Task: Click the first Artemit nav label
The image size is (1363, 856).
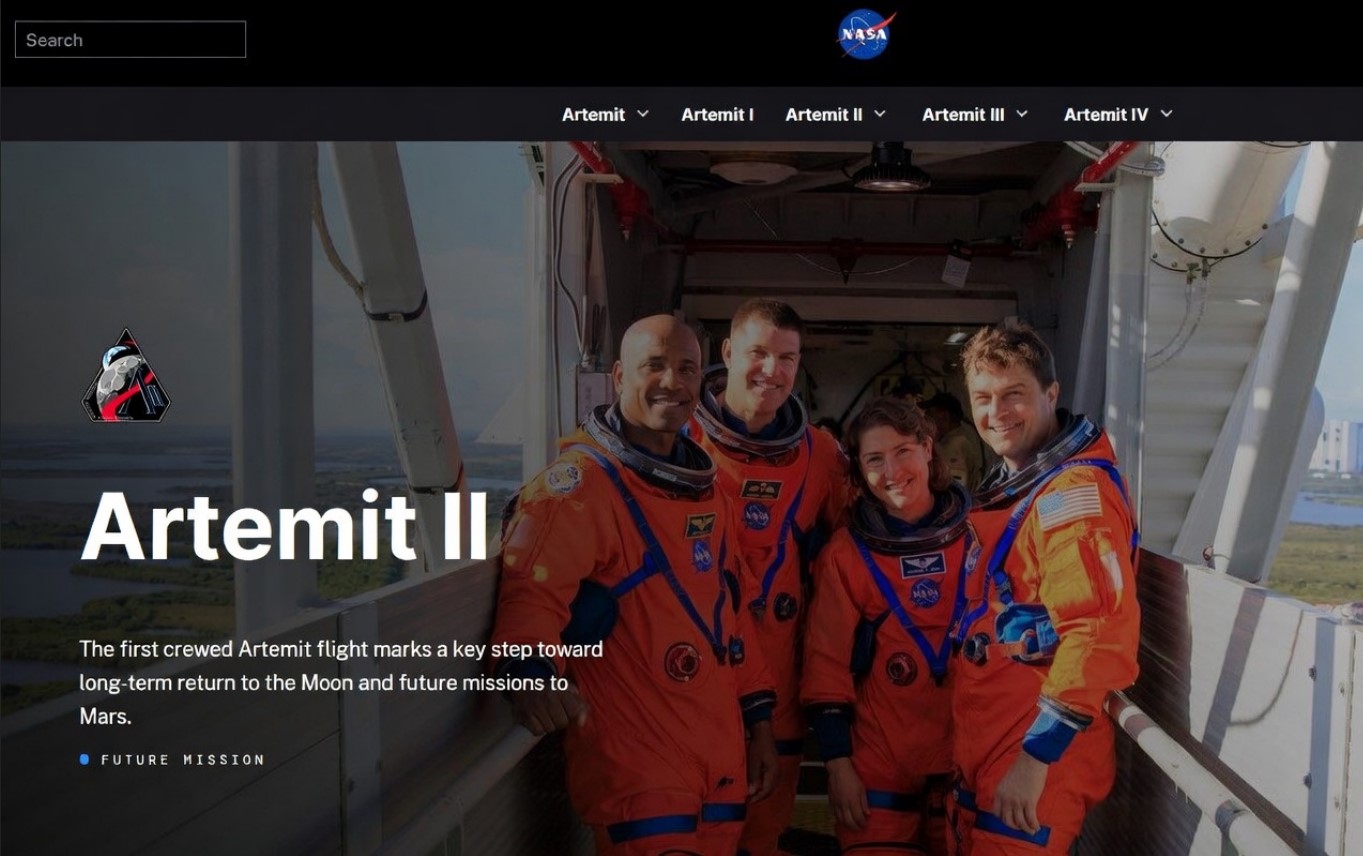Action: [593, 115]
